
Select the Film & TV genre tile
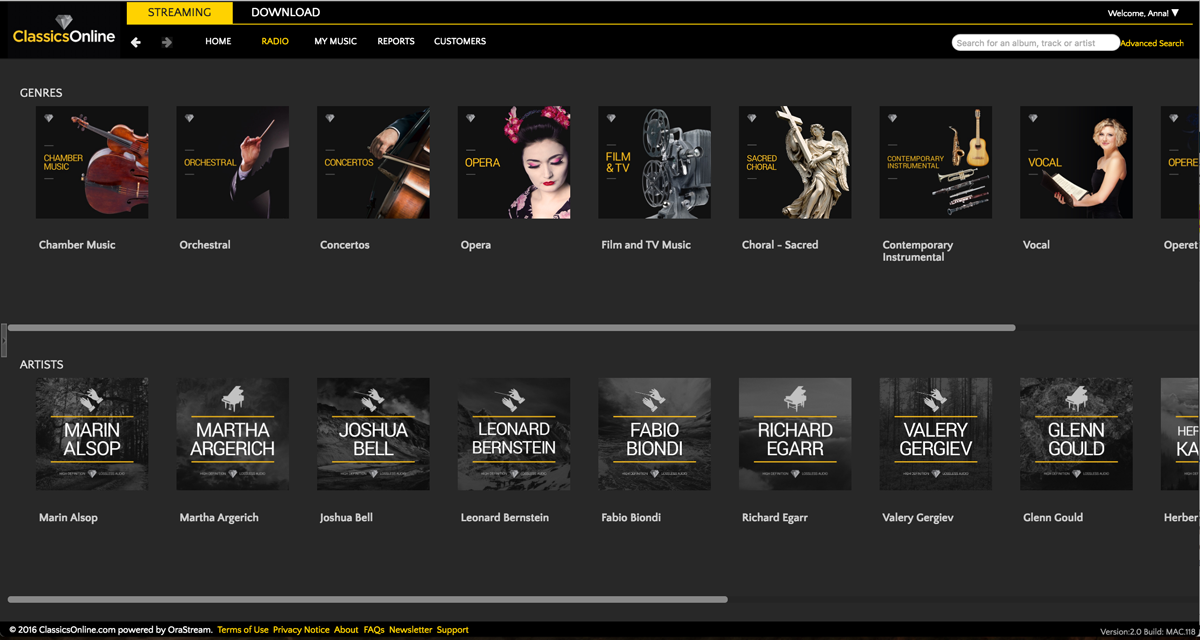(x=655, y=162)
